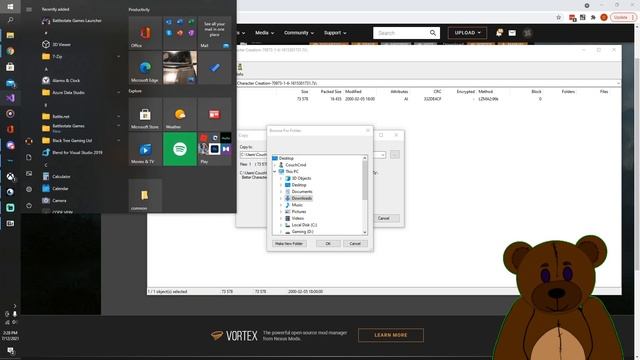Open the Media menu on Nexus Mods

[x=264, y=33]
